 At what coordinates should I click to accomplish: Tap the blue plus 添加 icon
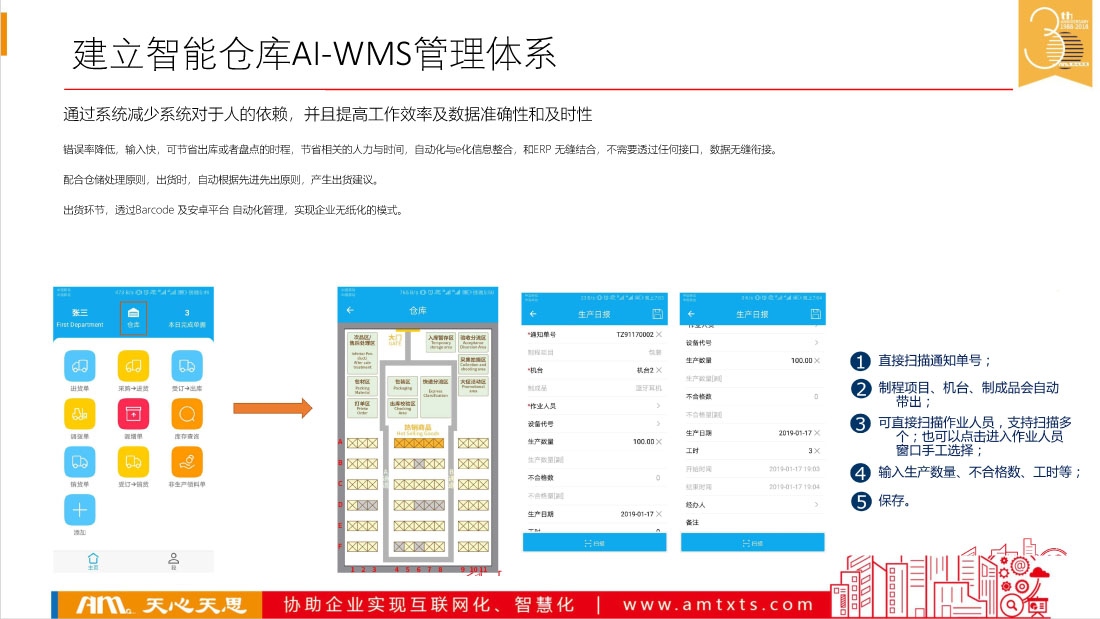79,510
